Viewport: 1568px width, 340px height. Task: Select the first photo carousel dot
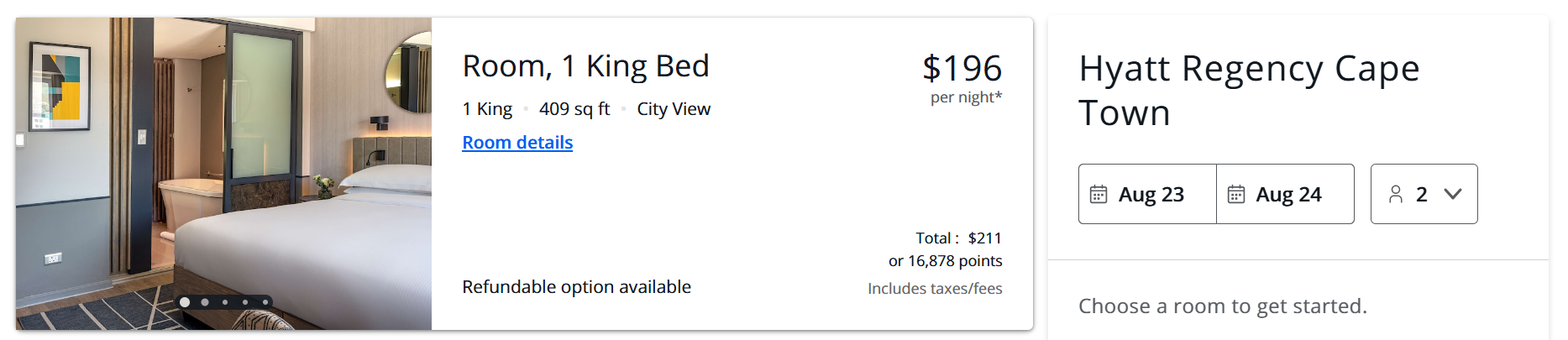click(x=185, y=302)
